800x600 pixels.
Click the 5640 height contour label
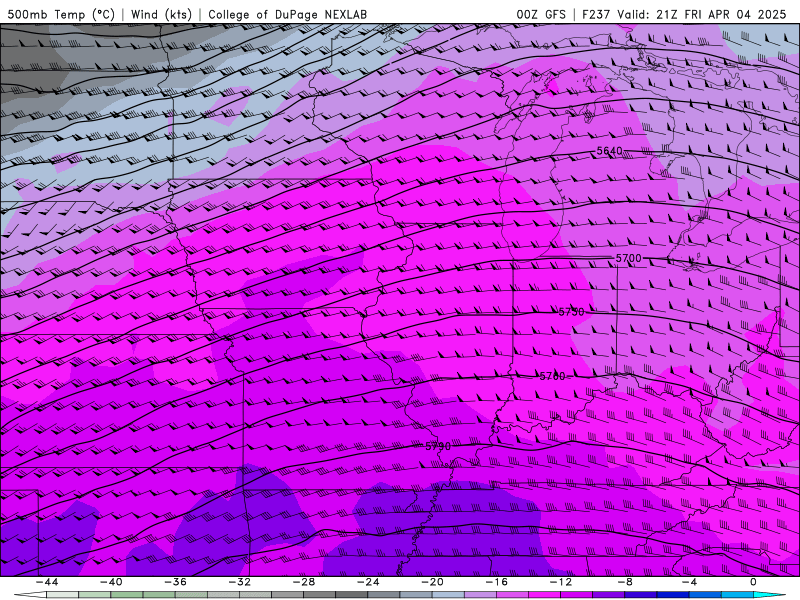coord(610,151)
